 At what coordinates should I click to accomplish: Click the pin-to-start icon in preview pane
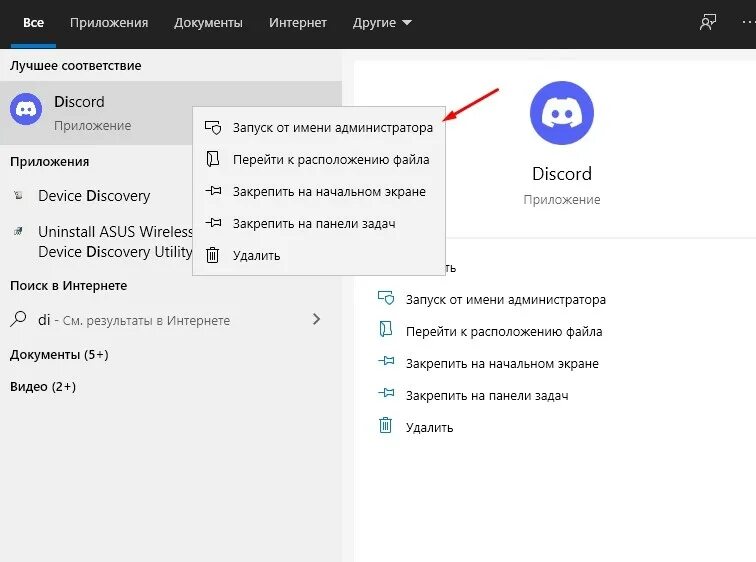386,361
